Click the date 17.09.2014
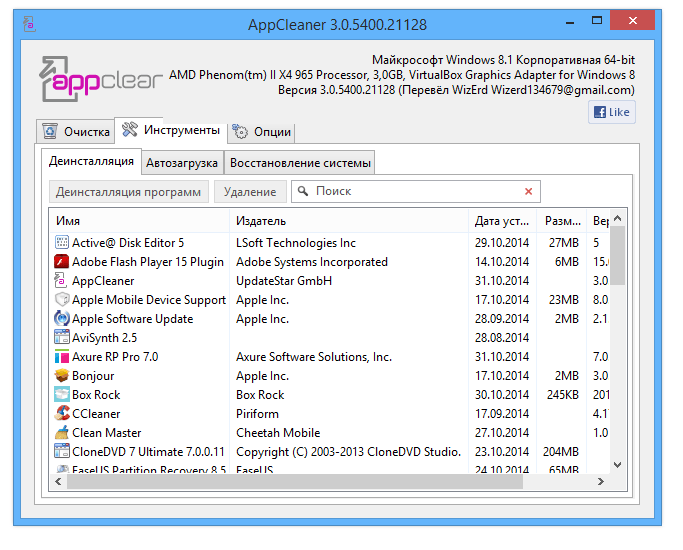Viewport: 683px width, 550px height. 502,414
